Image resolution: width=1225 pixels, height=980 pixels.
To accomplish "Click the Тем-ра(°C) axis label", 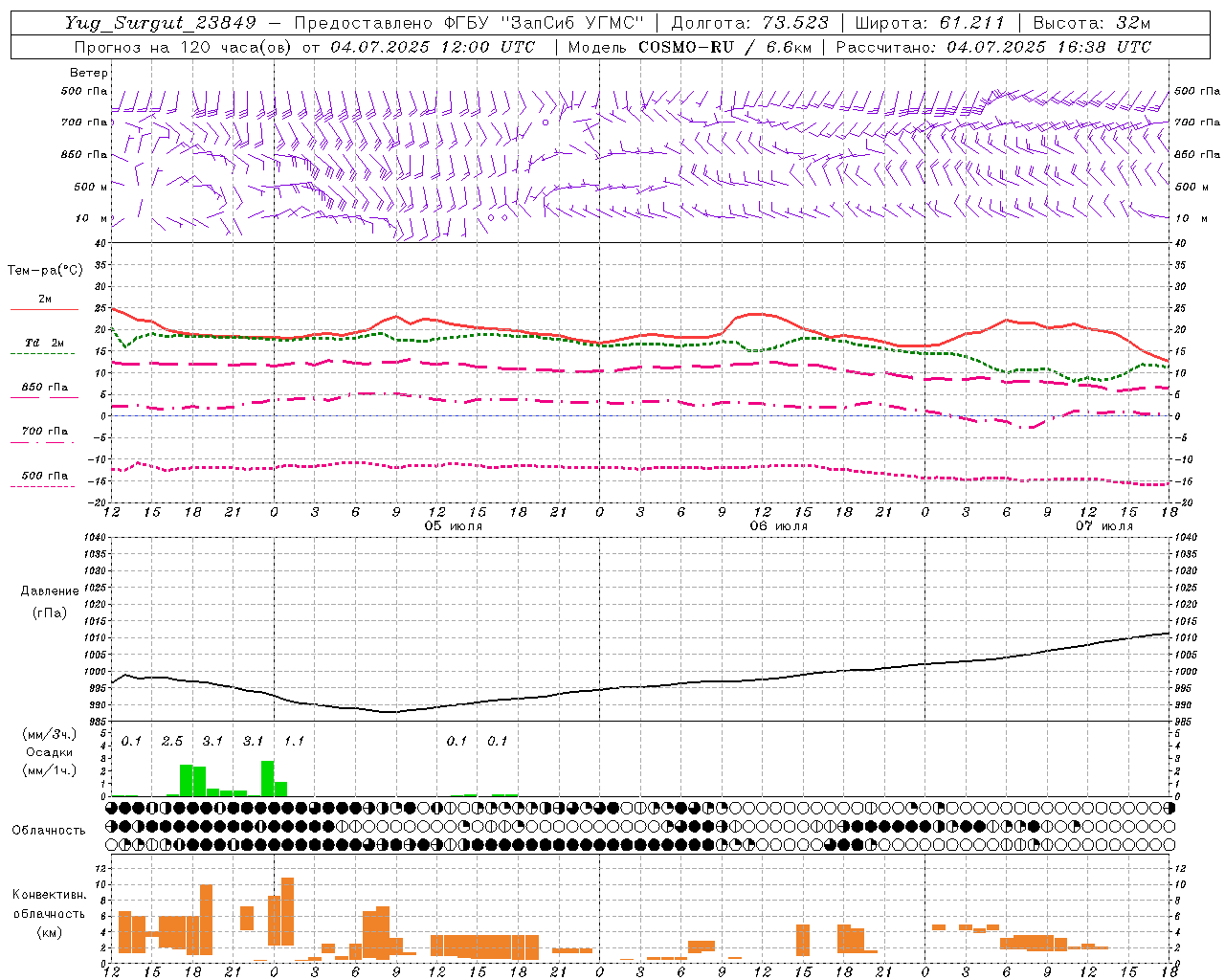I will [x=45, y=270].
